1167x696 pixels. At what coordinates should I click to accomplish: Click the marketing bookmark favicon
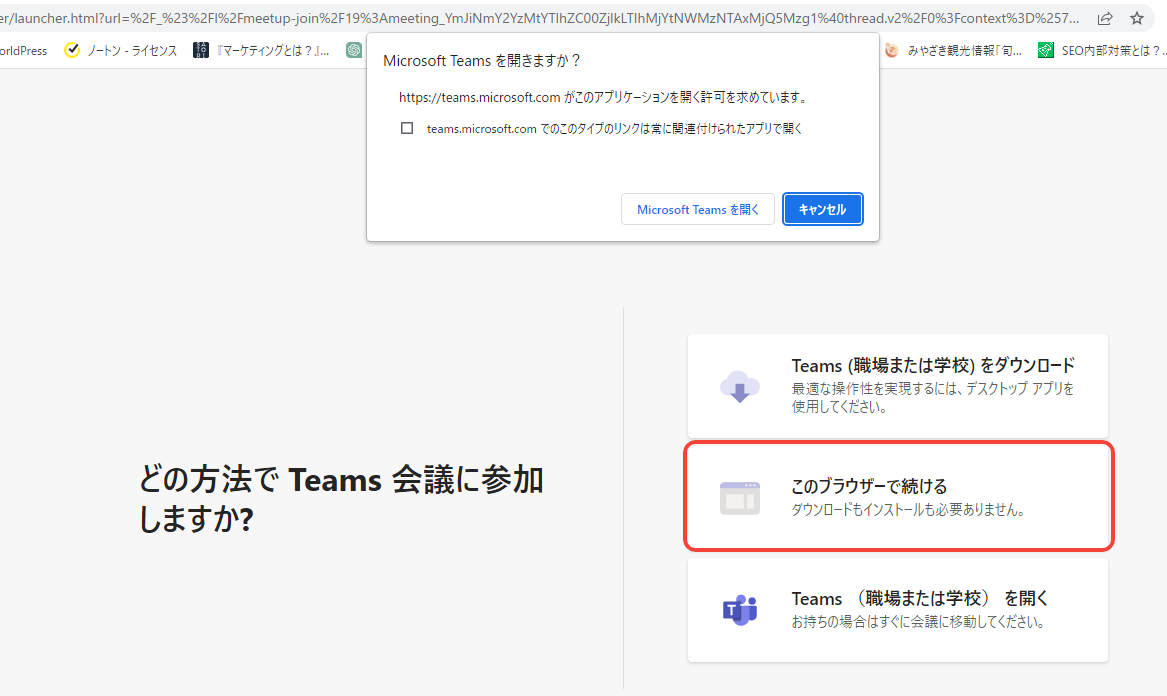pos(200,50)
